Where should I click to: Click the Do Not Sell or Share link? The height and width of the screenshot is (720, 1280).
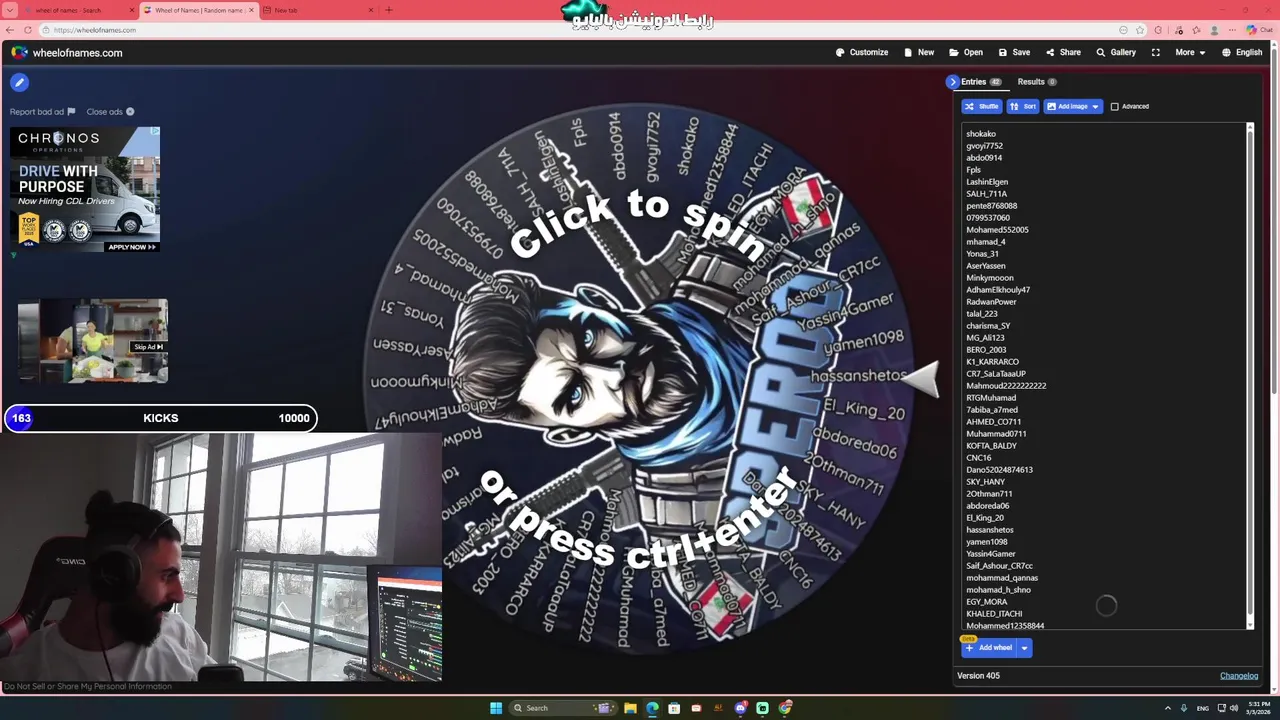(x=88, y=686)
